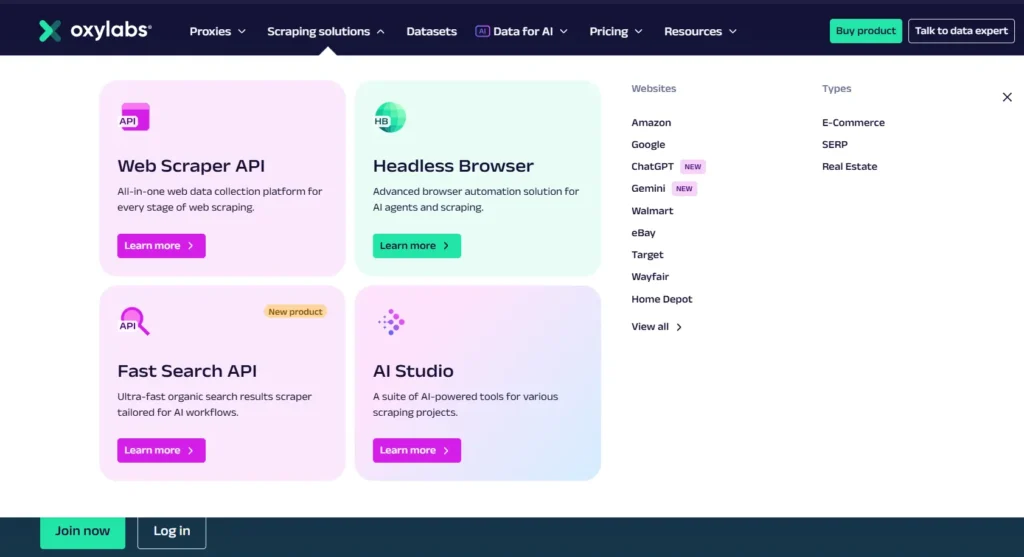Click the New product badge
This screenshot has width=1024, height=557.
(295, 312)
